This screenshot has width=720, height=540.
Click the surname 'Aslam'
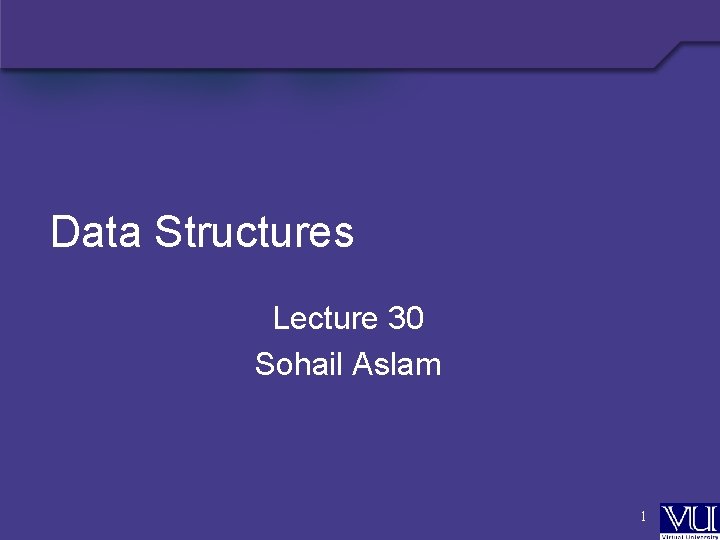(x=396, y=364)
